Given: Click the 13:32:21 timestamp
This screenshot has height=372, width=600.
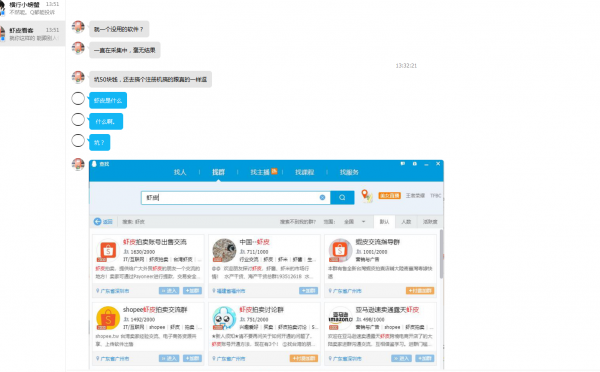Looking at the screenshot, I should tap(406, 66).
